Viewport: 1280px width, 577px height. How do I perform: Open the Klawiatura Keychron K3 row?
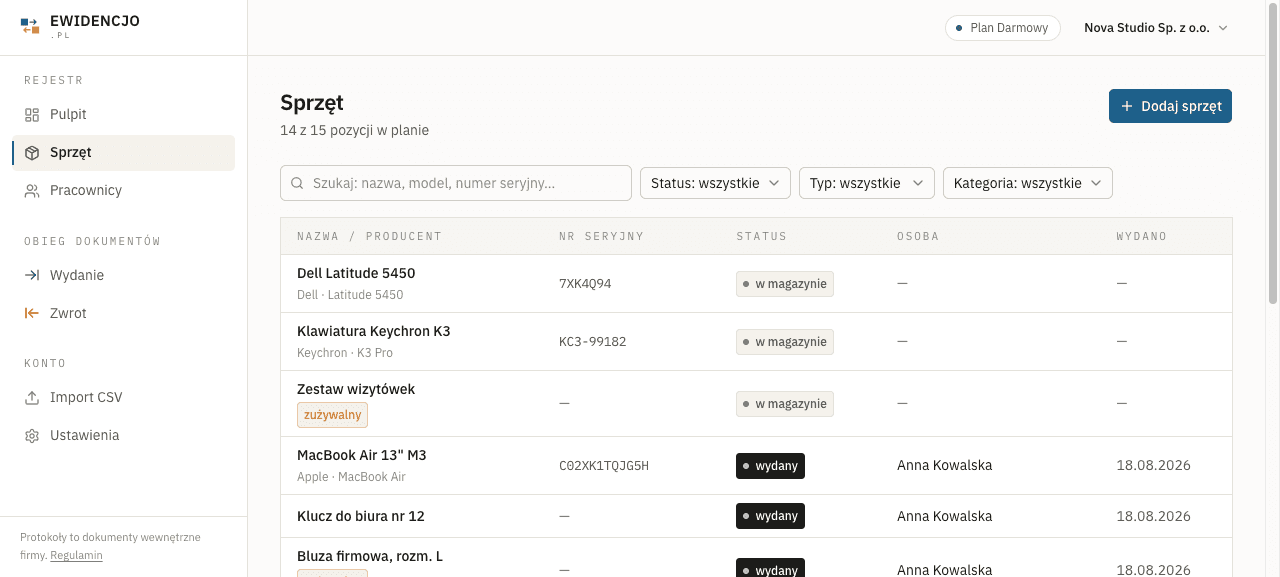pyautogui.click(x=756, y=342)
